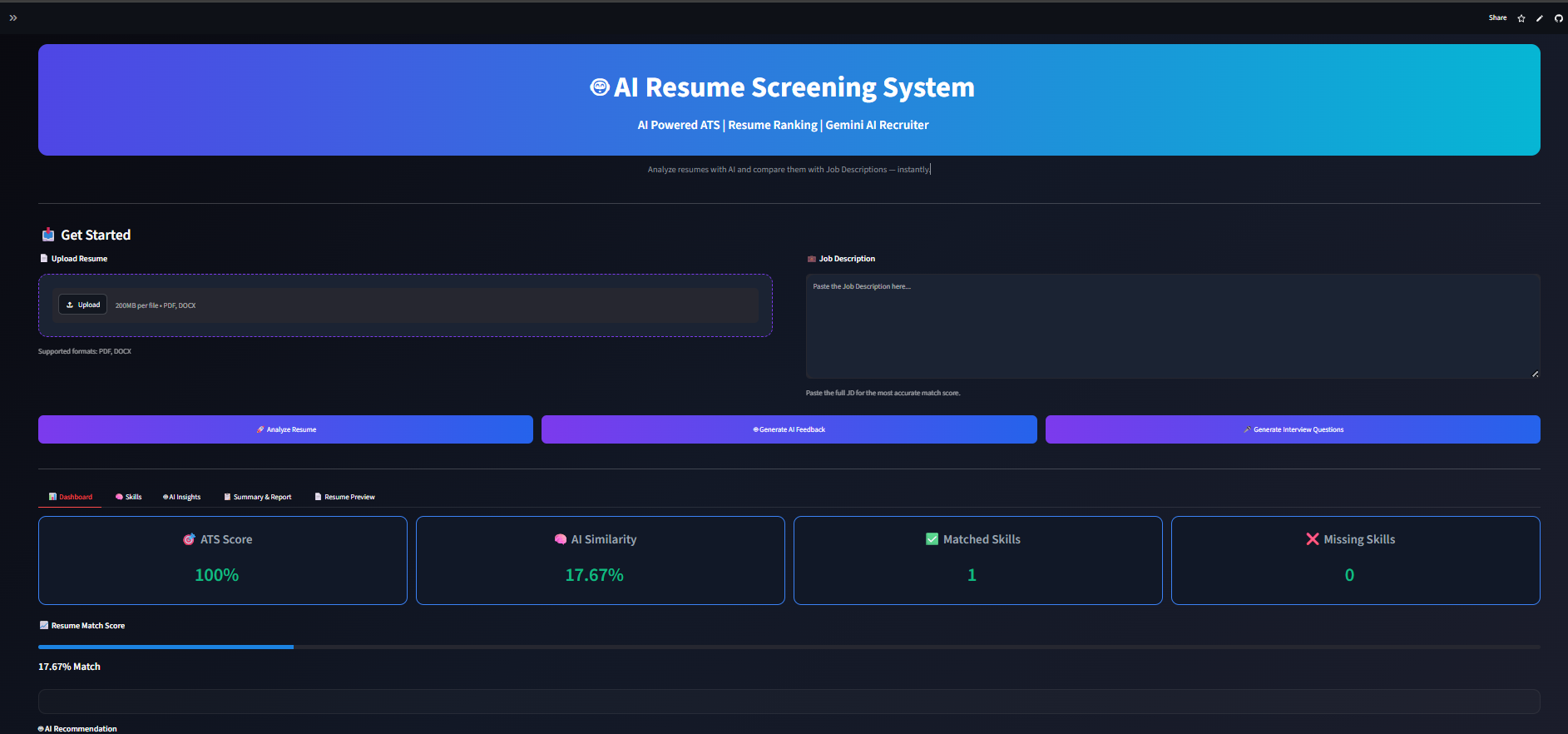Click the Upload button for resume
1568x734 pixels.
pos(83,305)
